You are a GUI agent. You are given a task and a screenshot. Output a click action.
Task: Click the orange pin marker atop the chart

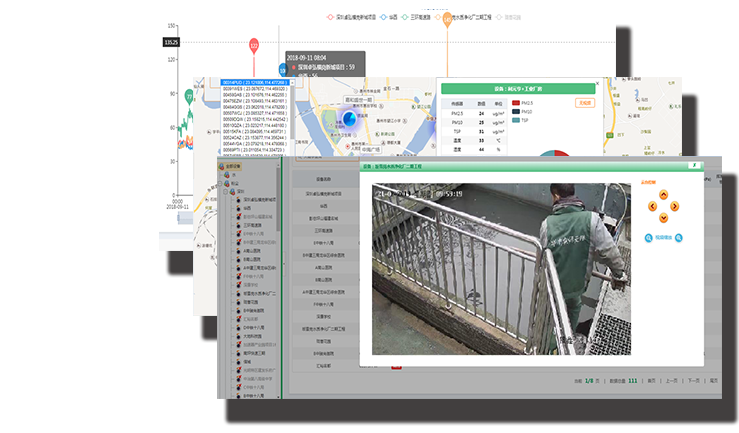447,20
